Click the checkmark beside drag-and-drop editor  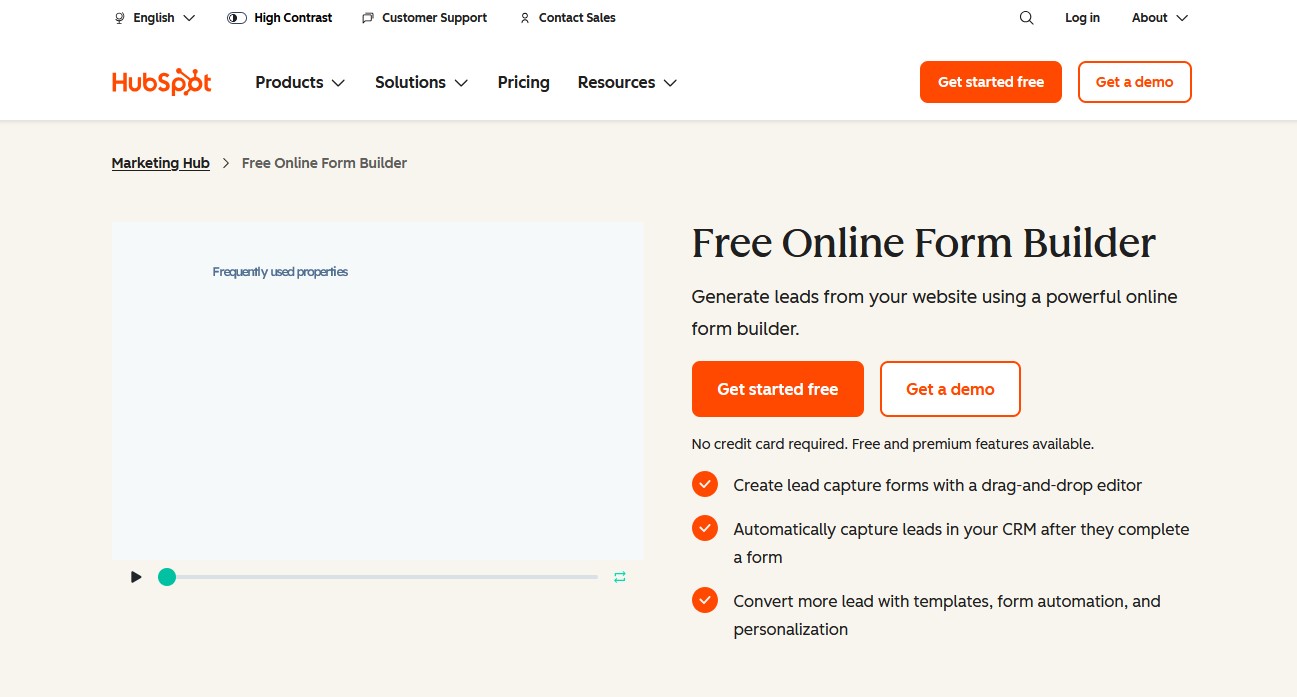(x=705, y=484)
